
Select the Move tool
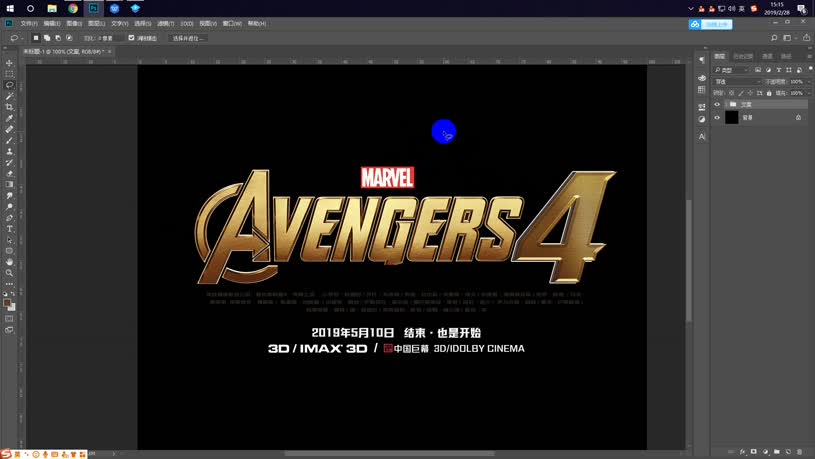tap(9, 63)
